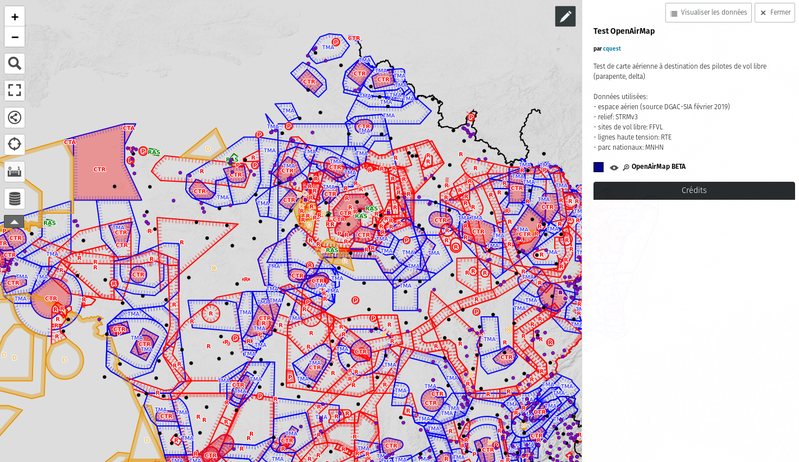This screenshot has height=462, width=799.
Task: Click text 'parc nationaux: MNHN'
Action: coord(631,148)
